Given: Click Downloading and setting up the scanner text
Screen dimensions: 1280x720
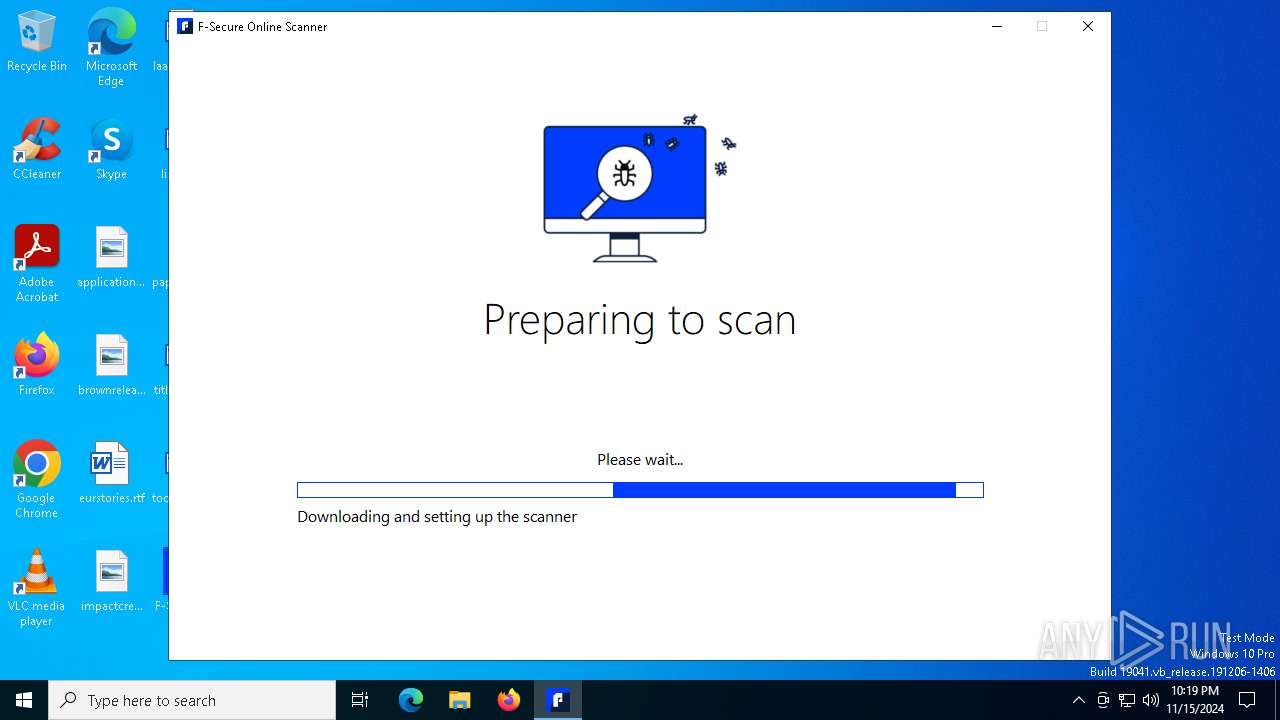Looking at the screenshot, I should (437, 517).
